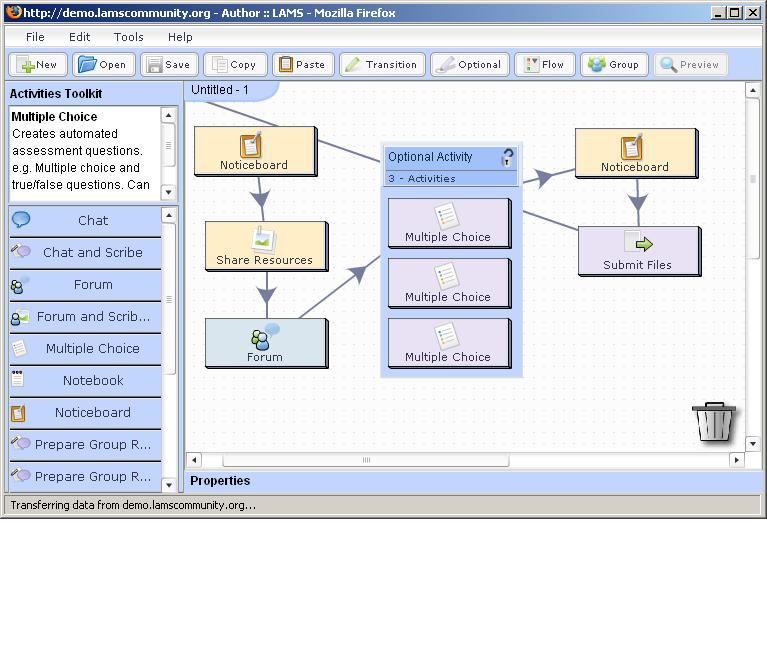The width and height of the screenshot is (767, 653).
Task: Select the first Multiple Choice optional activity
Action: tap(448, 223)
